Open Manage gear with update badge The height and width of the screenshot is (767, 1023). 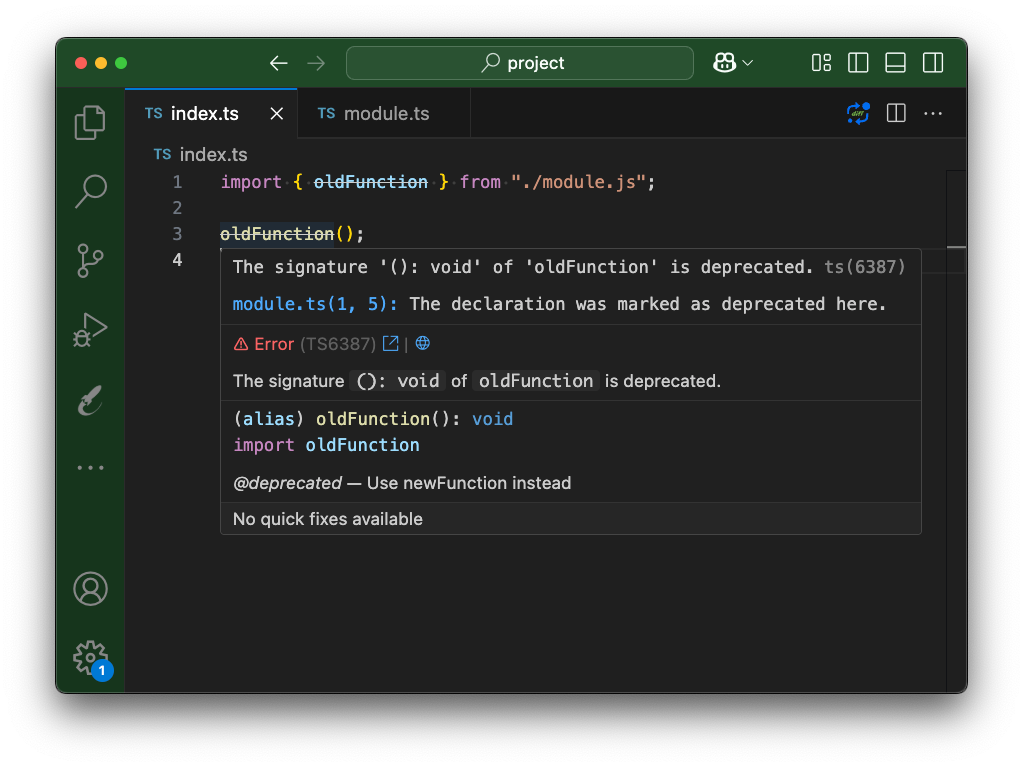(x=92, y=660)
